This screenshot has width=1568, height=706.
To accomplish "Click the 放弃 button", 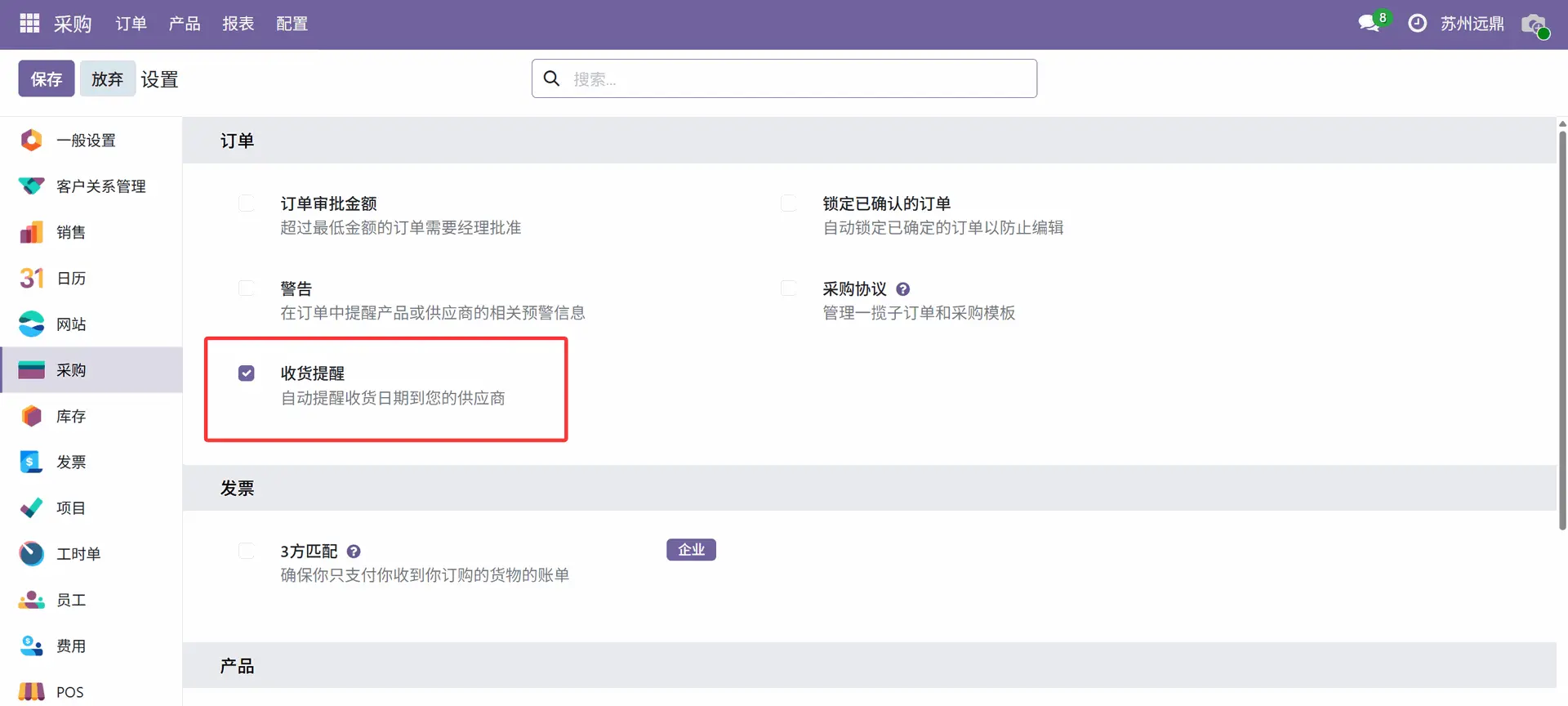I will tap(107, 79).
